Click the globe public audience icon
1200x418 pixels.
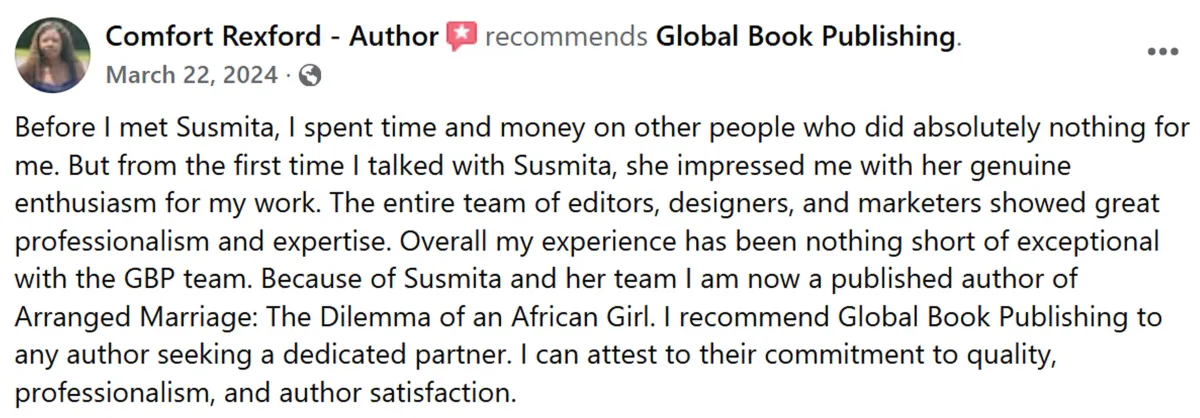click(310, 75)
